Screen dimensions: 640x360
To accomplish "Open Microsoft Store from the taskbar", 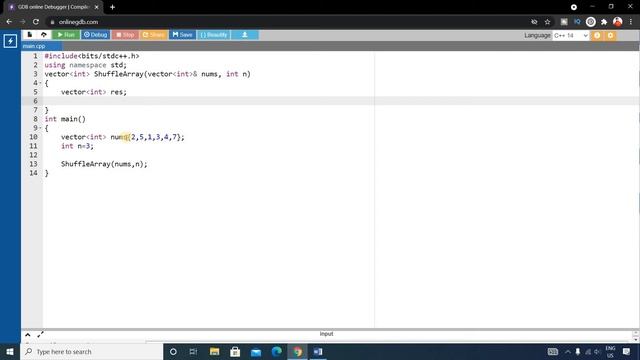I will (x=235, y=351).
